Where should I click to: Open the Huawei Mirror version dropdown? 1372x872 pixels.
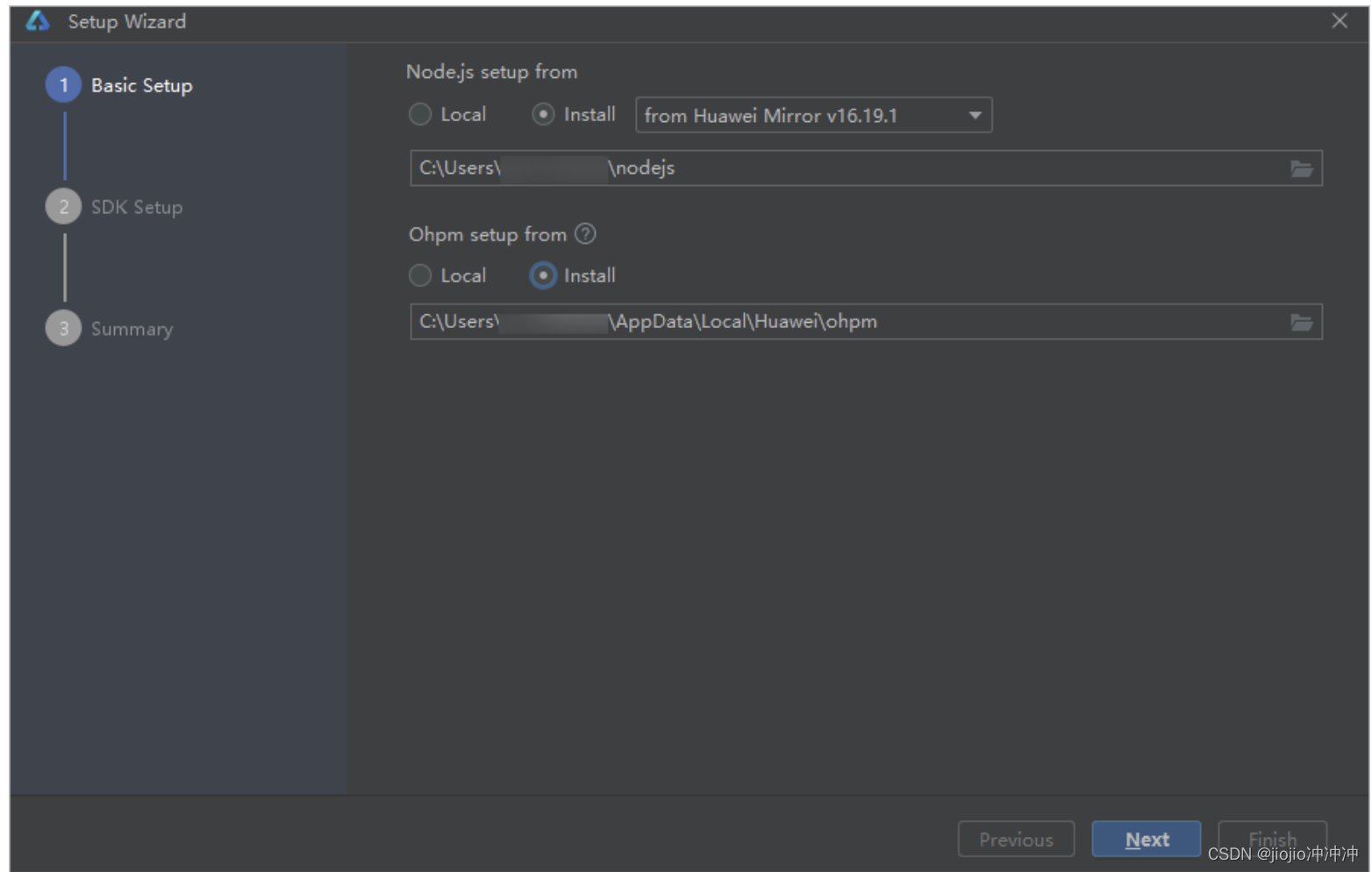tap(813, 115)
